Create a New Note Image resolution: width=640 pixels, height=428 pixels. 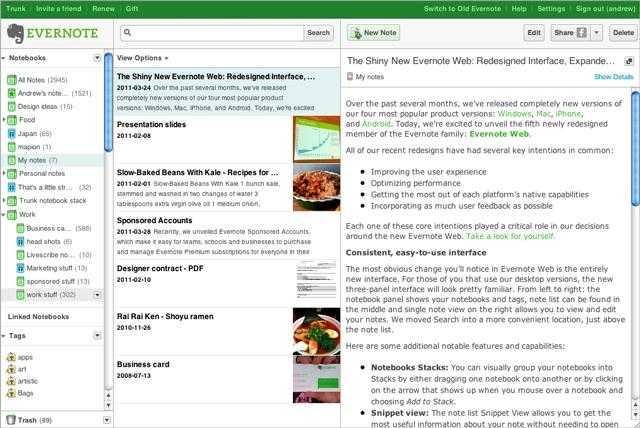click(373, 33)
